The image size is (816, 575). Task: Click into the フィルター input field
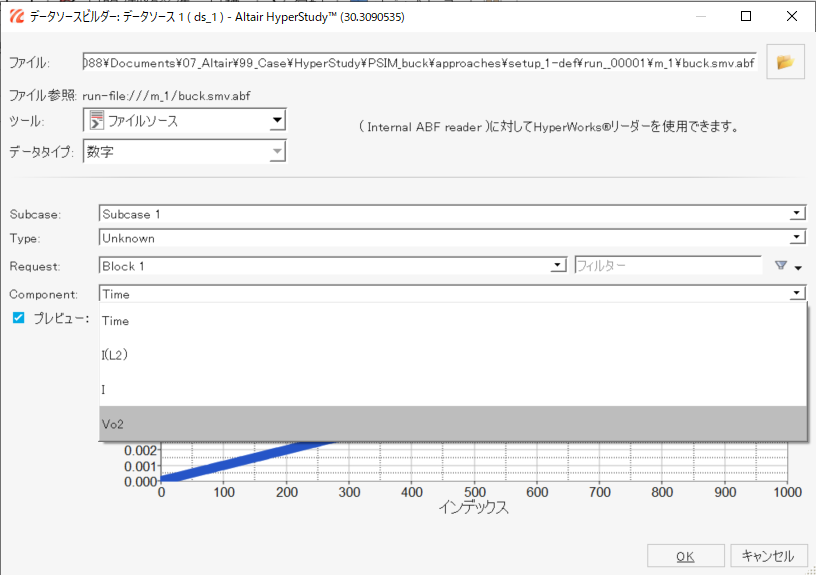click(x=667, y=266)
